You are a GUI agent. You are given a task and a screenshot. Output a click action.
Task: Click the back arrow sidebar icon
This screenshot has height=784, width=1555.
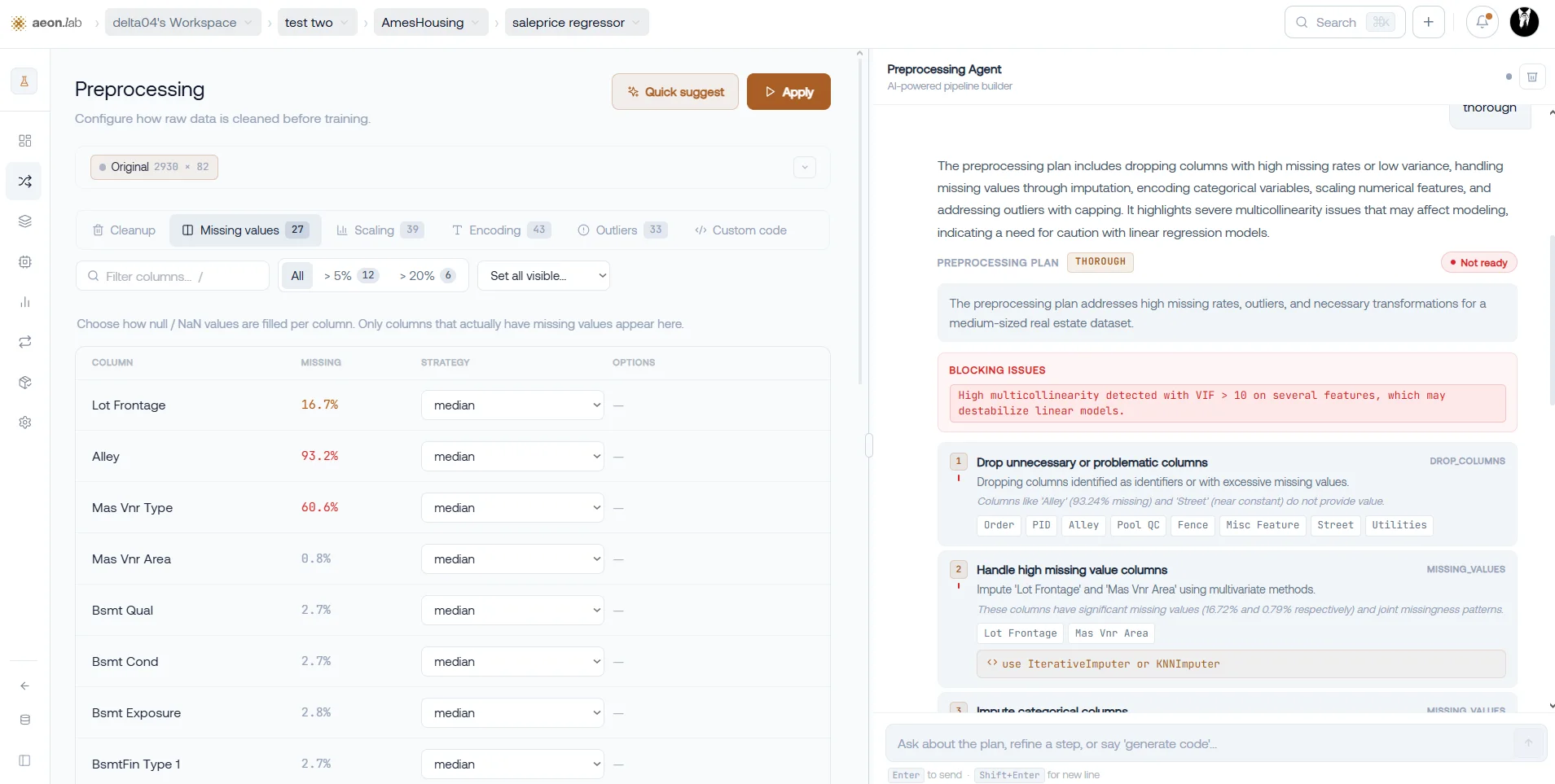(25, 685)
